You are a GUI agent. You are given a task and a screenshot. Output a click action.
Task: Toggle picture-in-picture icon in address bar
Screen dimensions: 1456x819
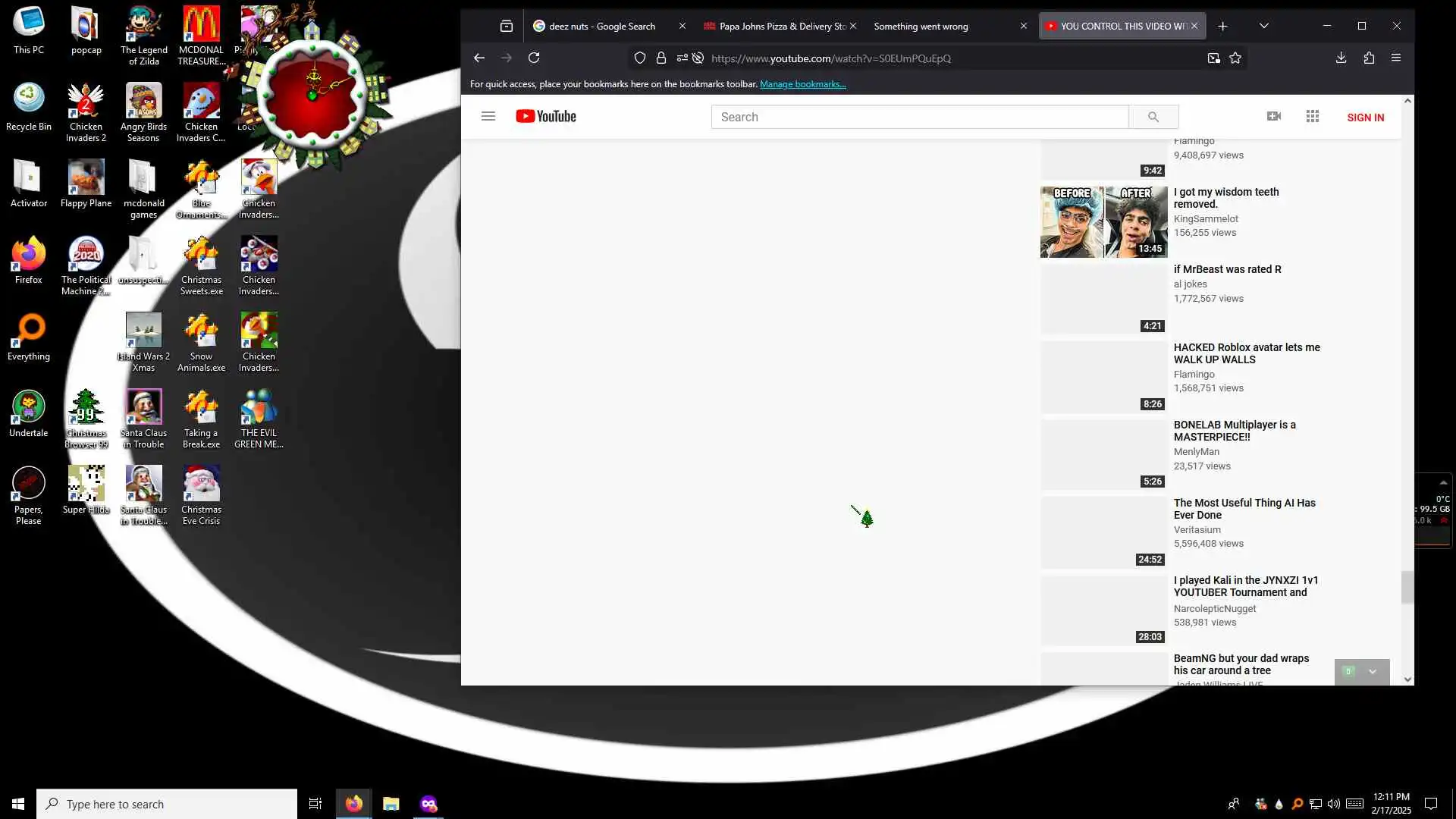(1213, 58)
